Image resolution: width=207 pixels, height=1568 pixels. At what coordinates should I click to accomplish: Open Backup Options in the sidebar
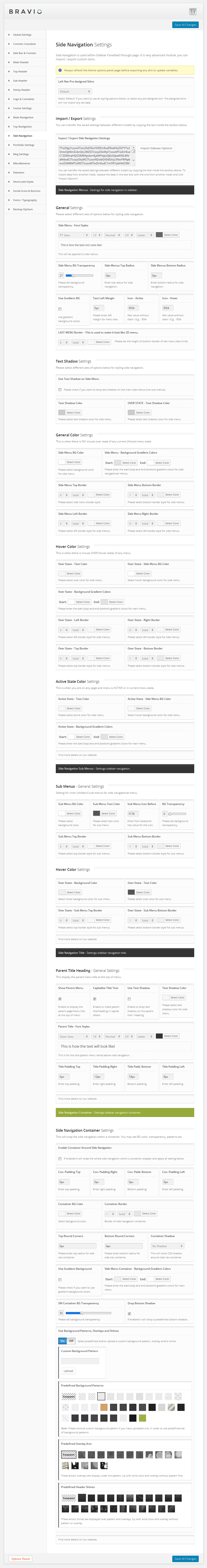(23, 209)
